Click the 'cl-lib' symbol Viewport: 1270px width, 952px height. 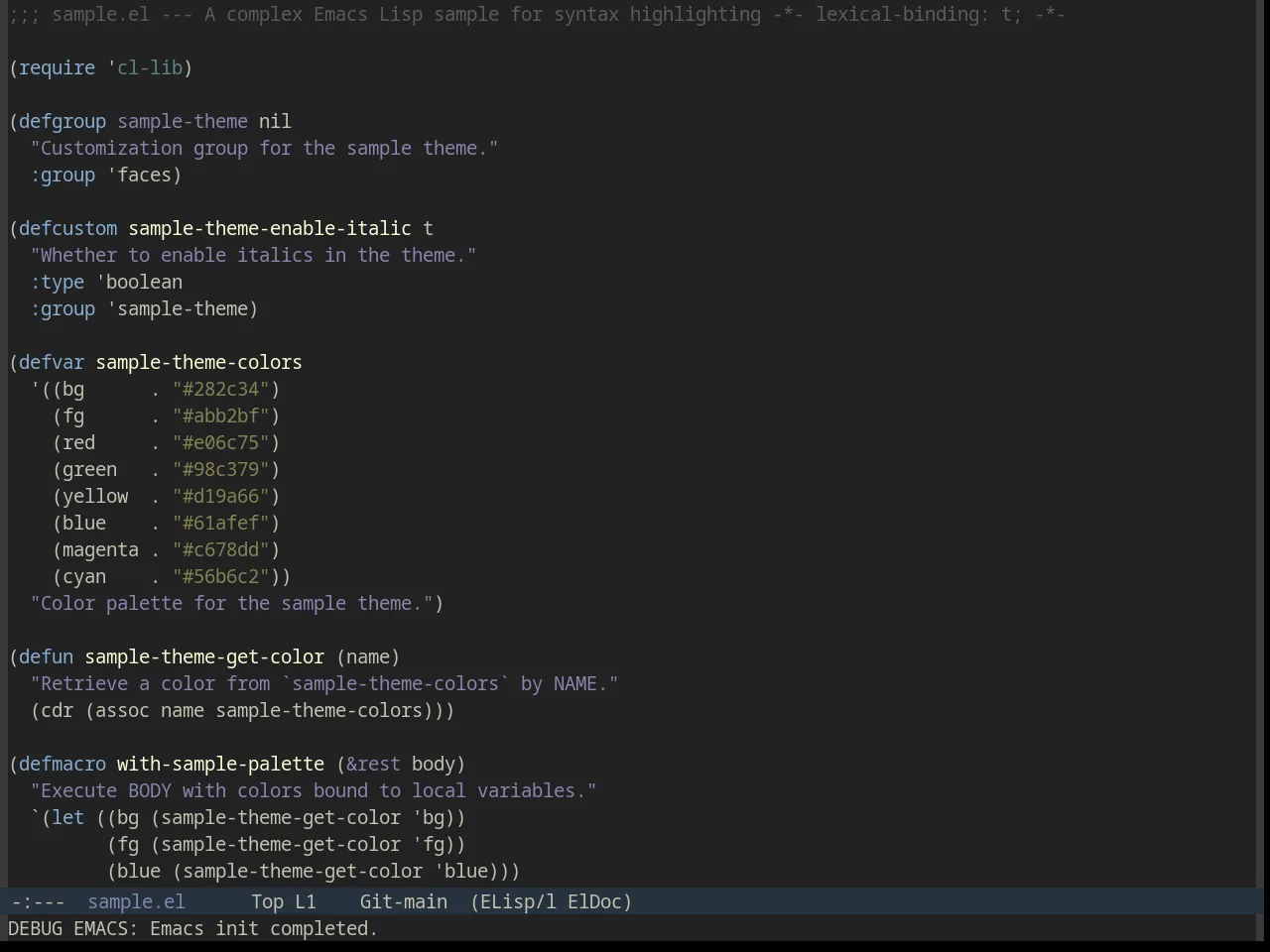tap(150, 67)
